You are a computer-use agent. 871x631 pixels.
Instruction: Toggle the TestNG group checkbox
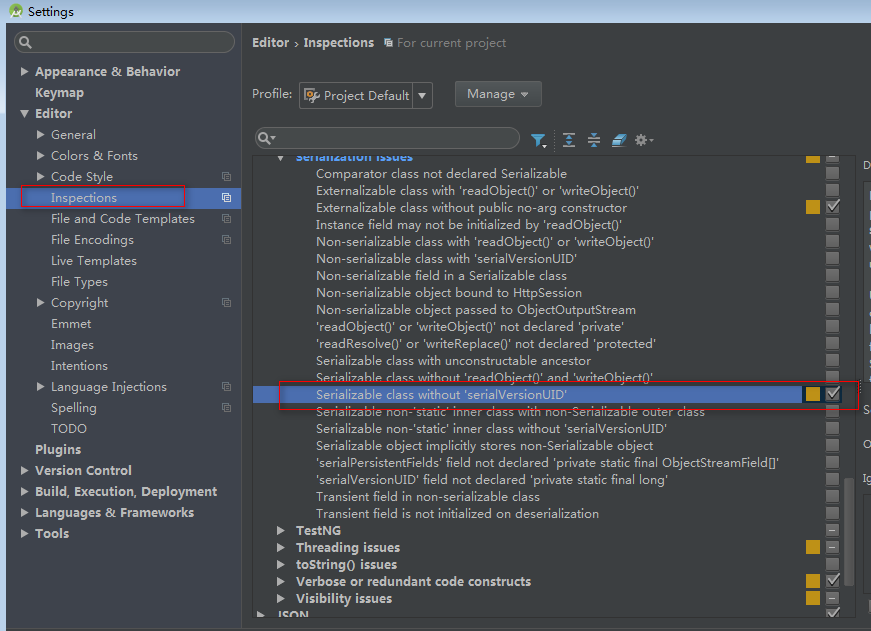coord(832,530)
